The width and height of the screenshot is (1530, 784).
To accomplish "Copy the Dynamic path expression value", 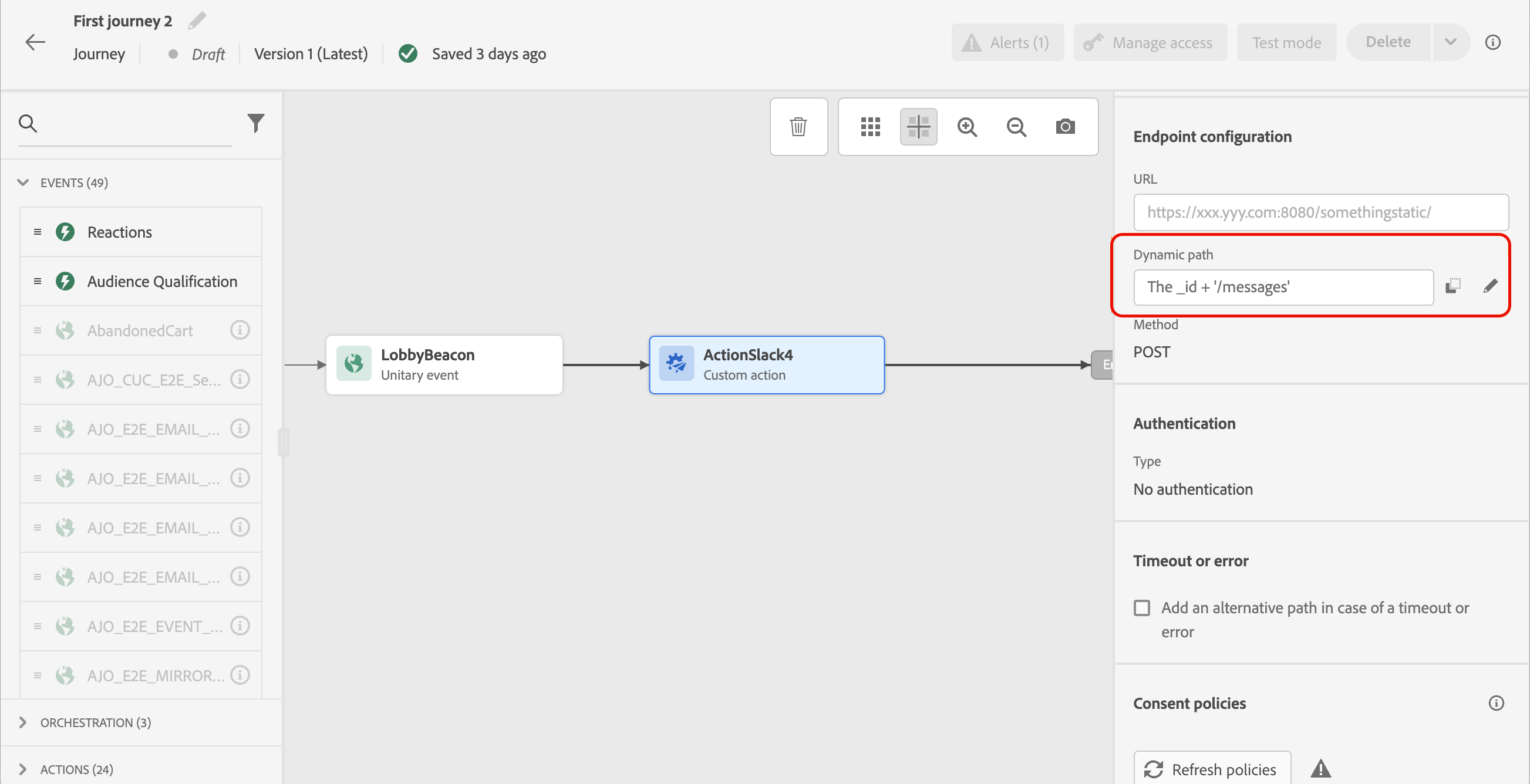I will click(1453, 286).
